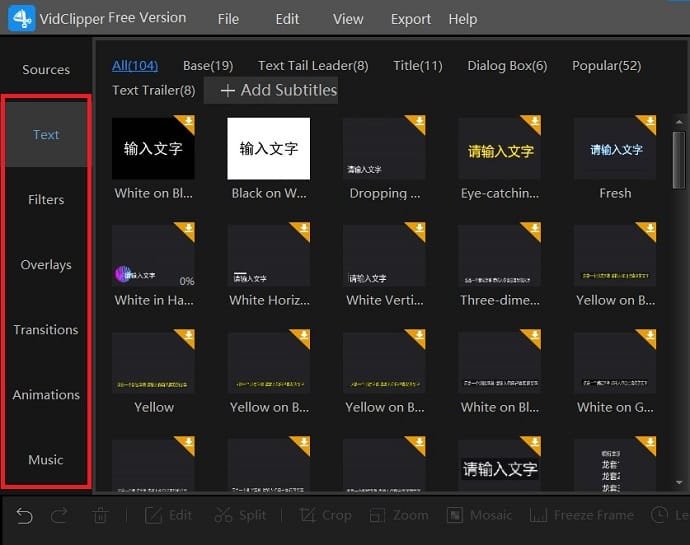Select the Dropping text thumbnail
The height and width of the screenshot is (545, 690).
384,148
